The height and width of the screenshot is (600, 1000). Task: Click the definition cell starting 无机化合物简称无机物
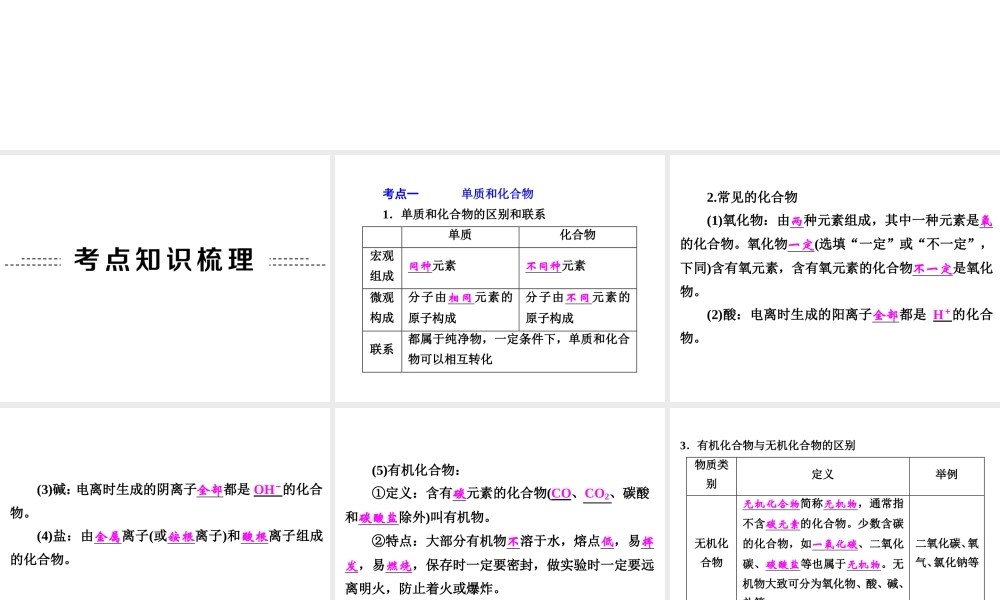click(x=823, y=548)
